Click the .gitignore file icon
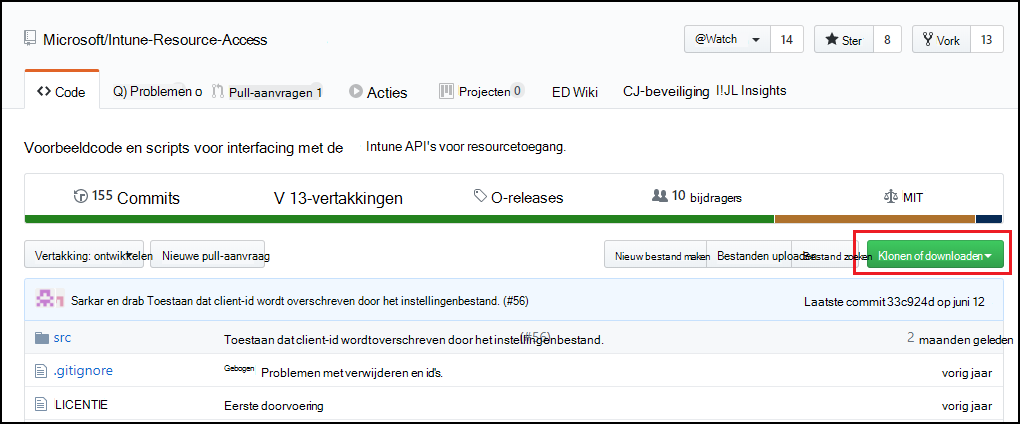1020x424 pixels. pyautogui.click(x=41, y=371)
